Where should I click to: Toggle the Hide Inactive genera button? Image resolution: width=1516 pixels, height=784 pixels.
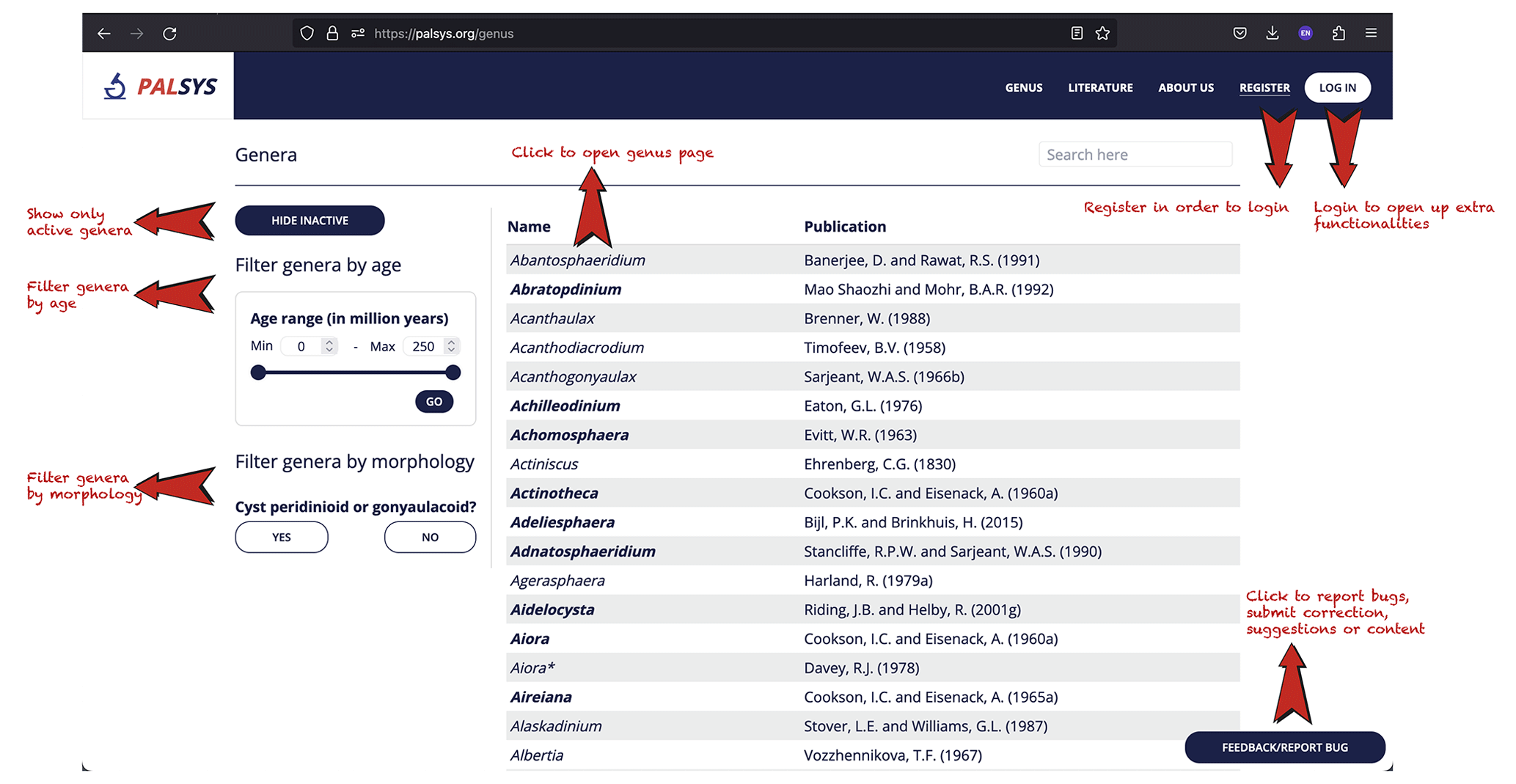point(310,221)
